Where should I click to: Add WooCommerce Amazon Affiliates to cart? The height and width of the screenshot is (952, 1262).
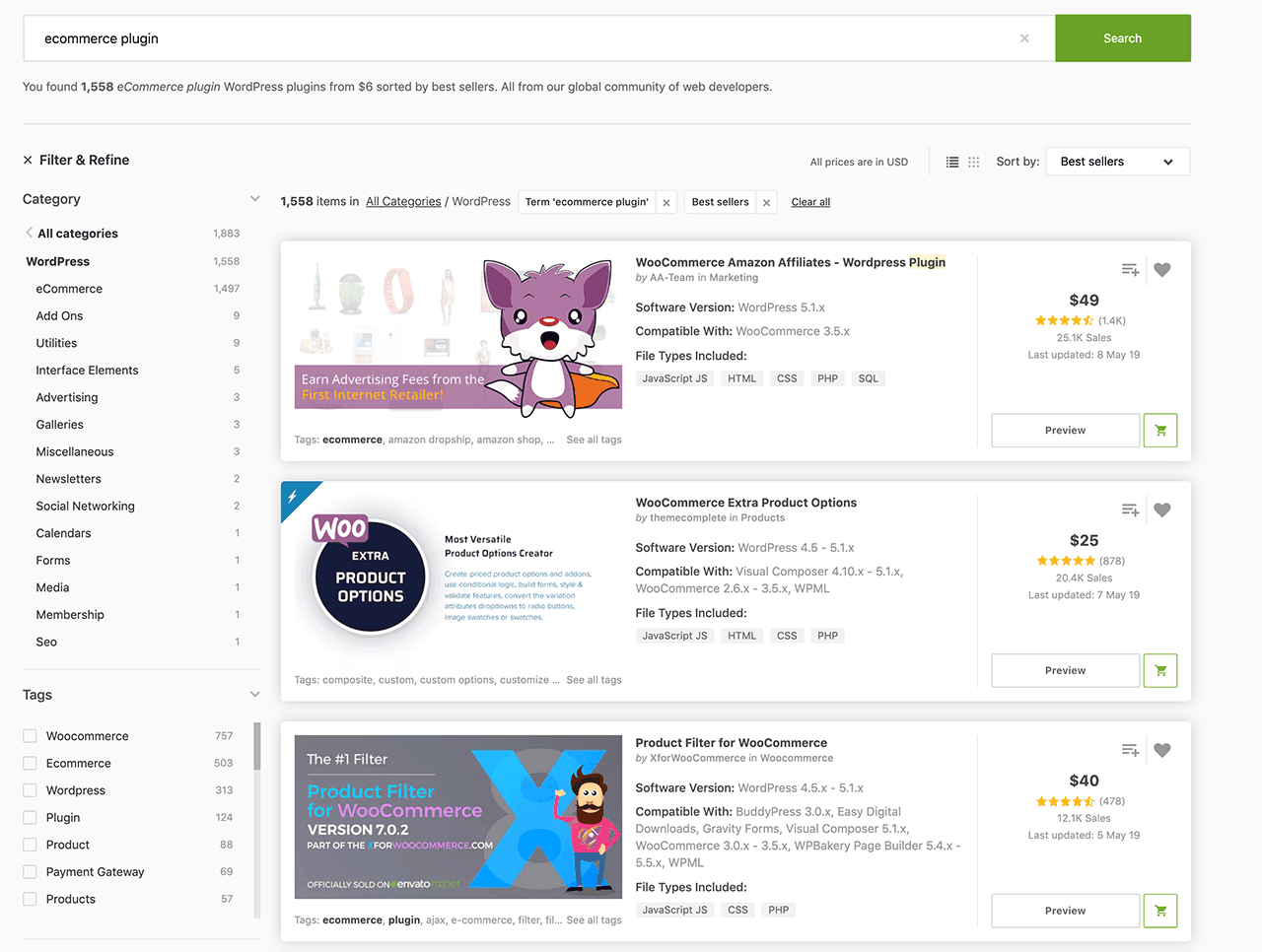point(1160,431)
